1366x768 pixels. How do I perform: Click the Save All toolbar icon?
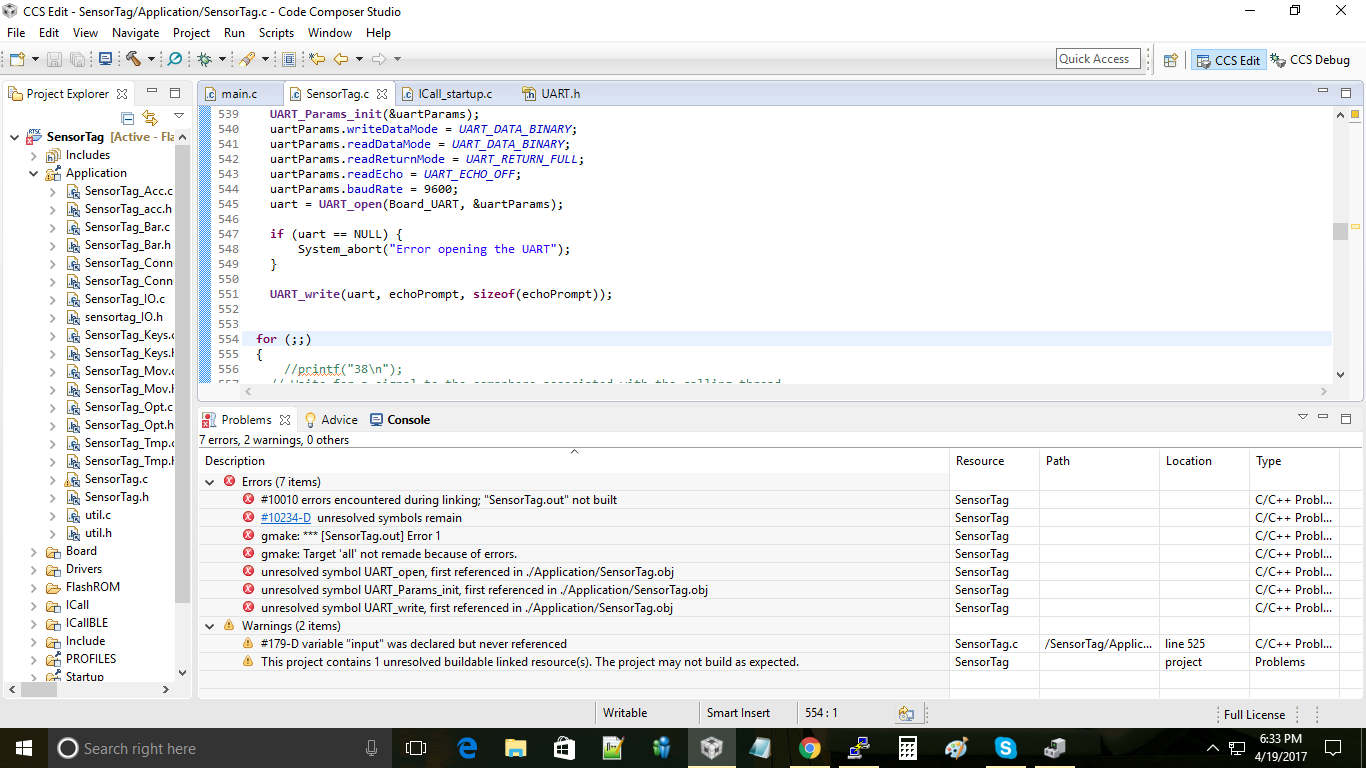[77, 59]
